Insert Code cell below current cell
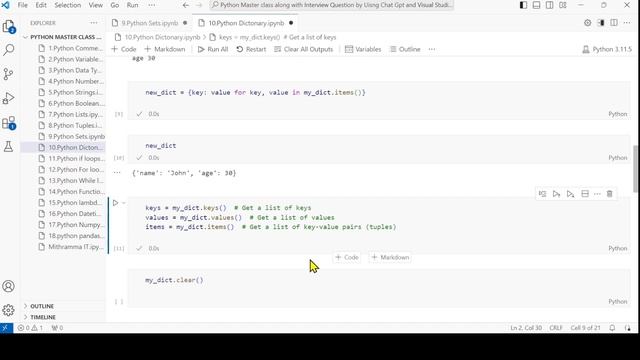 click(347, 257)
